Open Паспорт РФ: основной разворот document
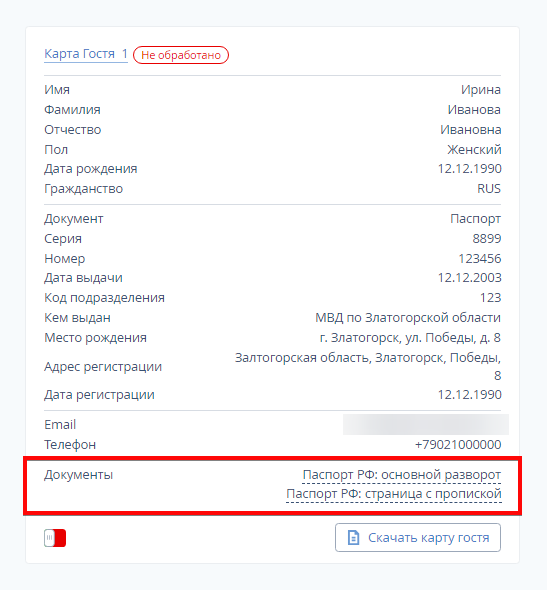 [401, 475]
